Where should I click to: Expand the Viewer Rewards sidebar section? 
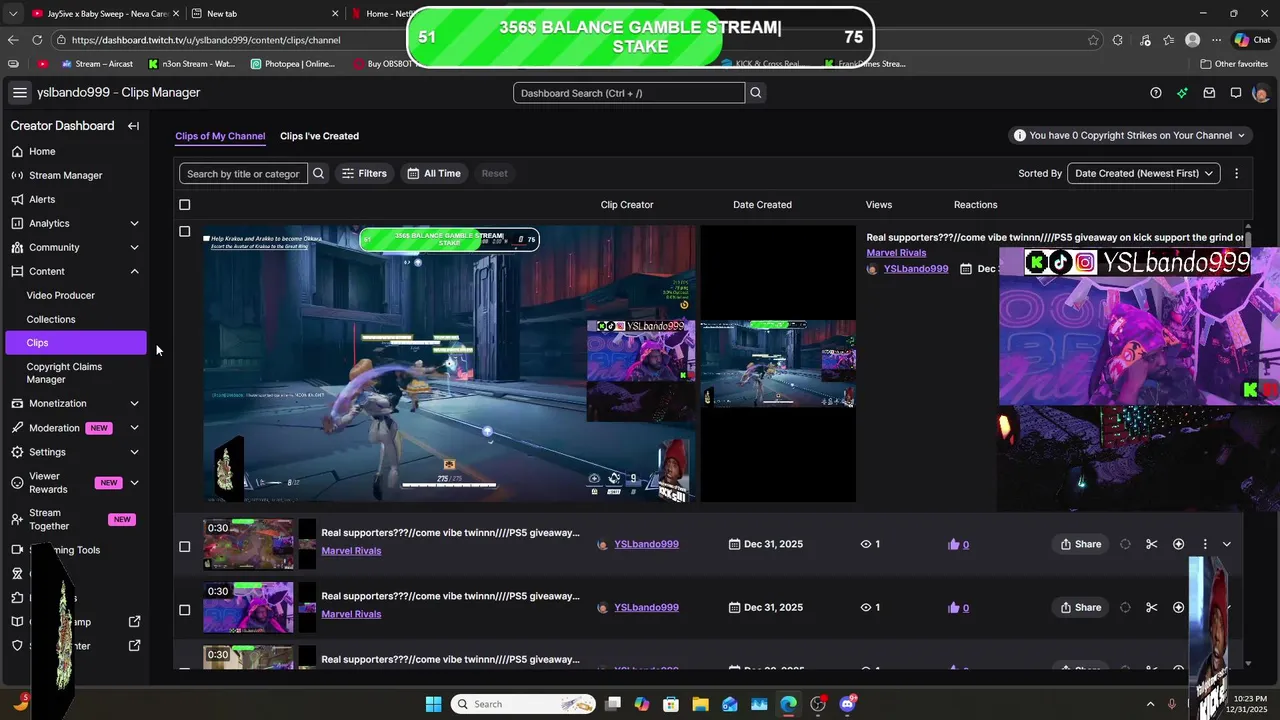[x=134, y=482]
